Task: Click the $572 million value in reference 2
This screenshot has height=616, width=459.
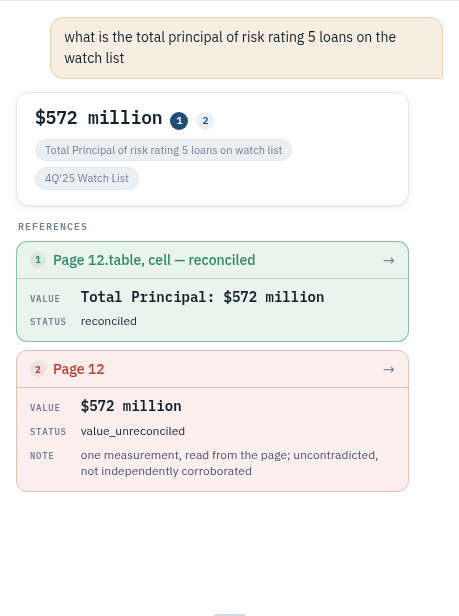Action: tap(131, 406)
